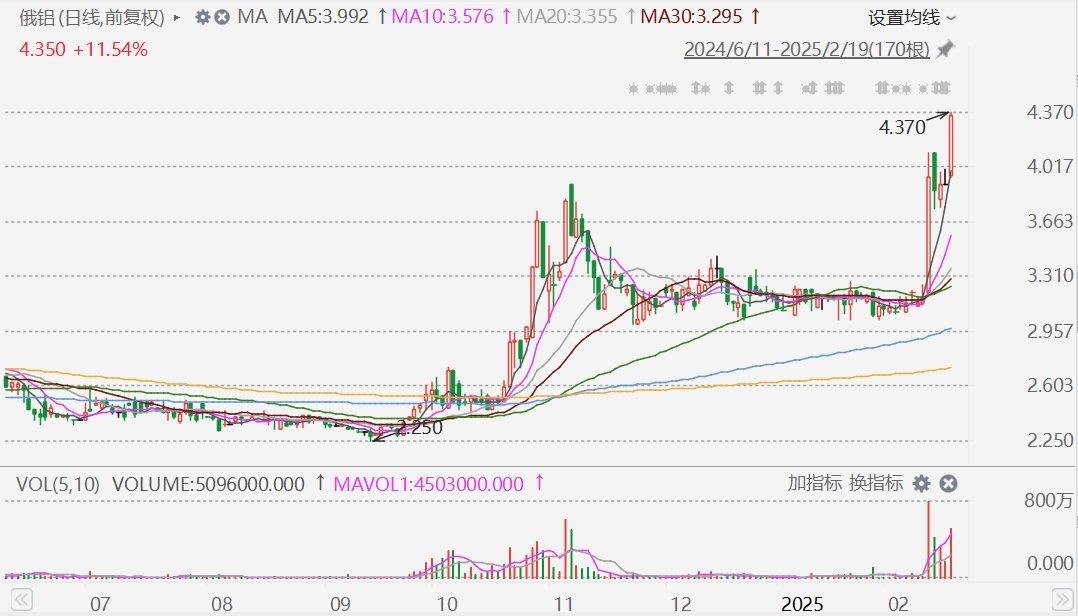This screenshot has height=616, width=1078.
Task: Expand the 设置均线 dropdown
Action: [x=912, y=18]
